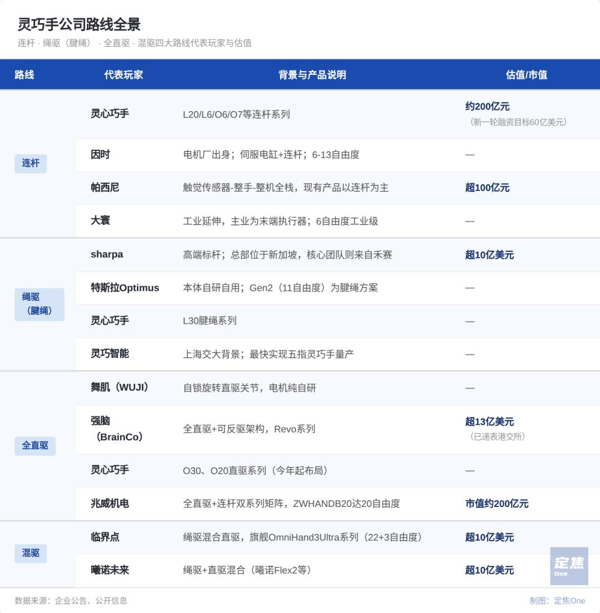The width and height of the screenshot is (600, 613).
Task: Select the 大寰 company name
Action: (x=100, y=221)
